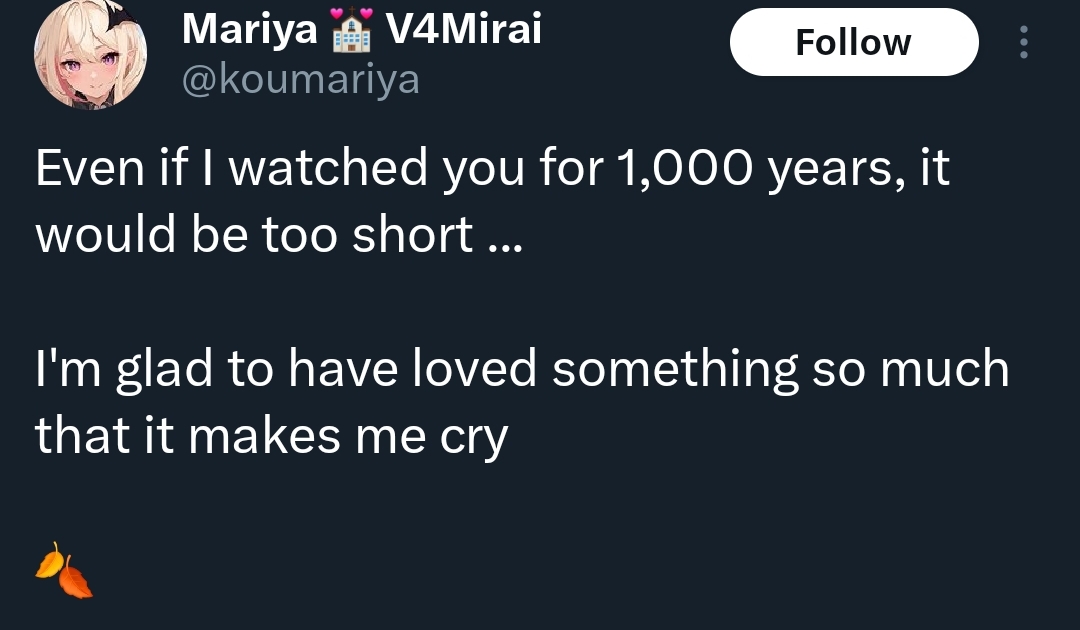The width and height of the screenshot is (1080, 630).
Task: Click the text "would be too short ..."
Action: 278,234
